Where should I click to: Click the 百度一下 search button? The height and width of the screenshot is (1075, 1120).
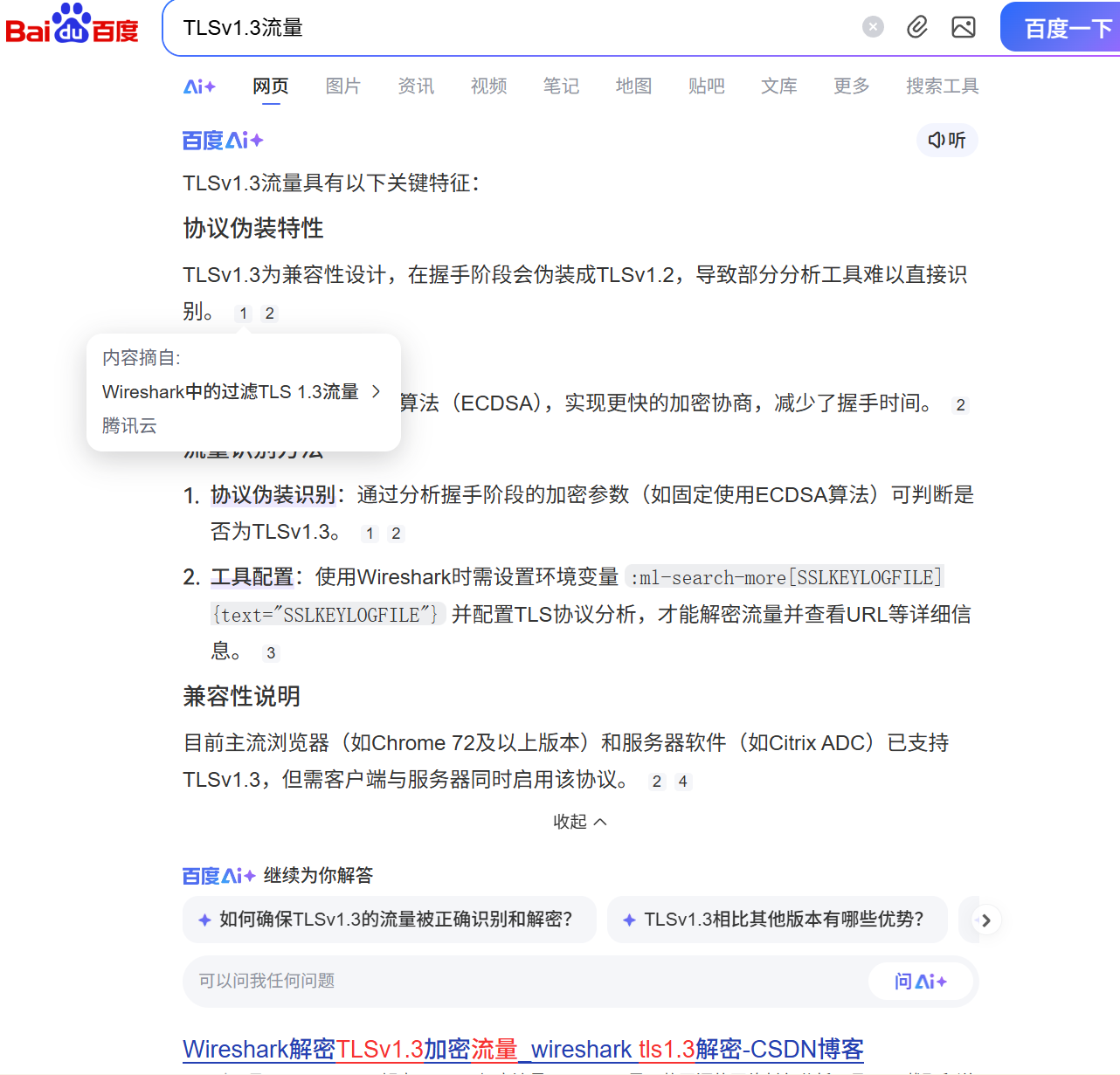tap(1061, 28)
